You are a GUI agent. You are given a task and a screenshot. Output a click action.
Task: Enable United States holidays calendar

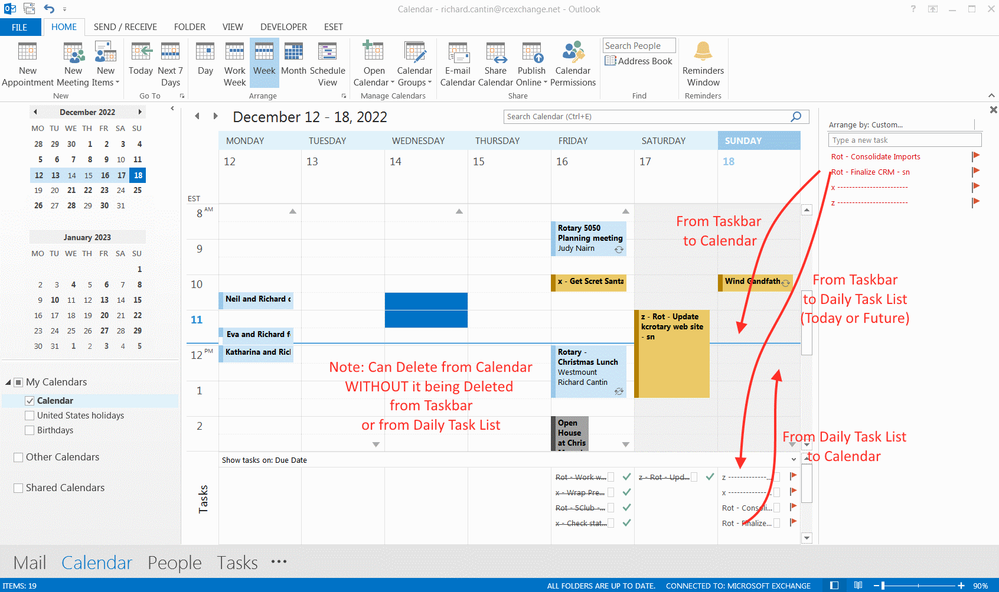click(x=30, y=416)
